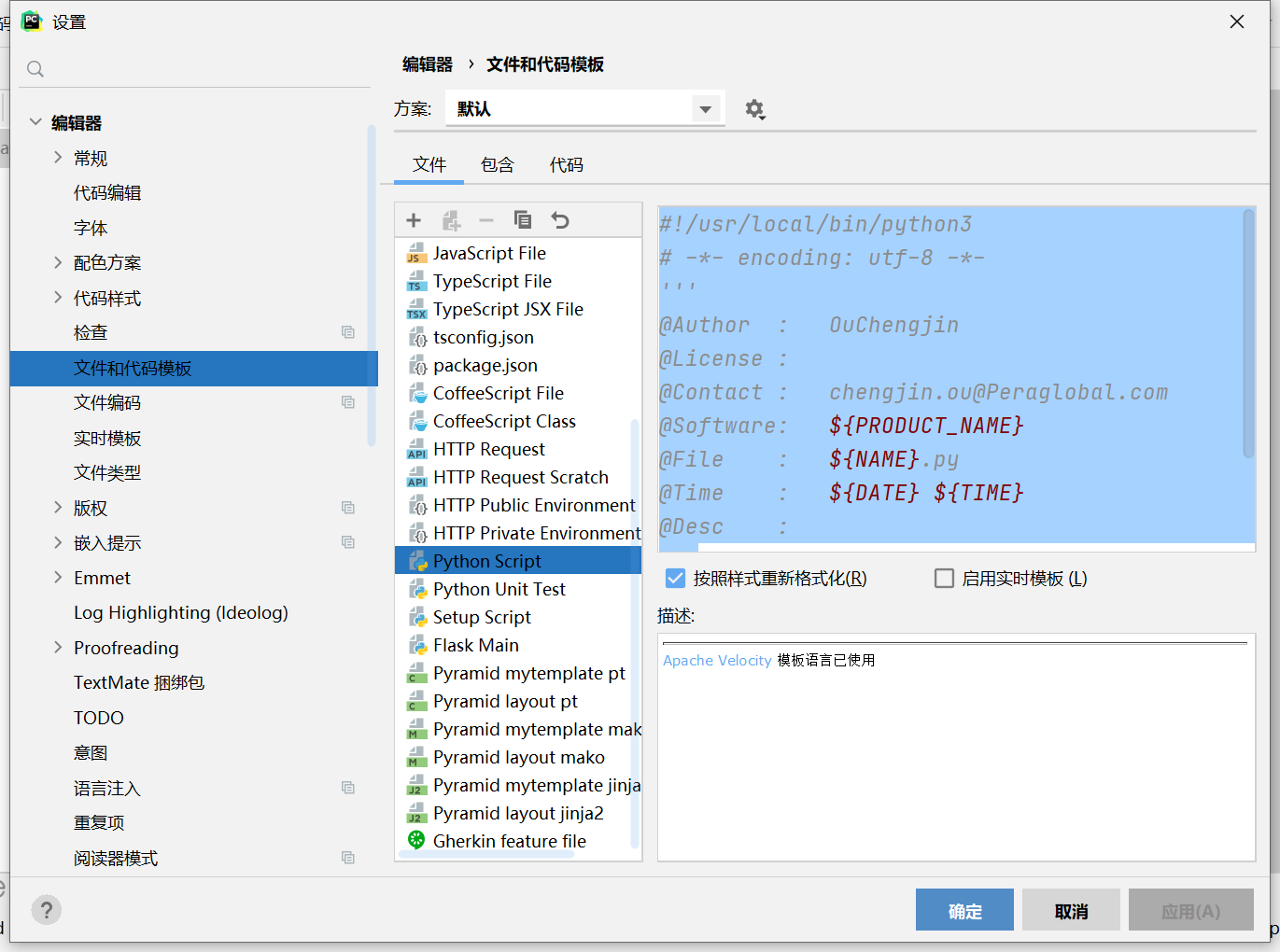
Task: Expand the Proofreading tree node
Action: (58, 648)
